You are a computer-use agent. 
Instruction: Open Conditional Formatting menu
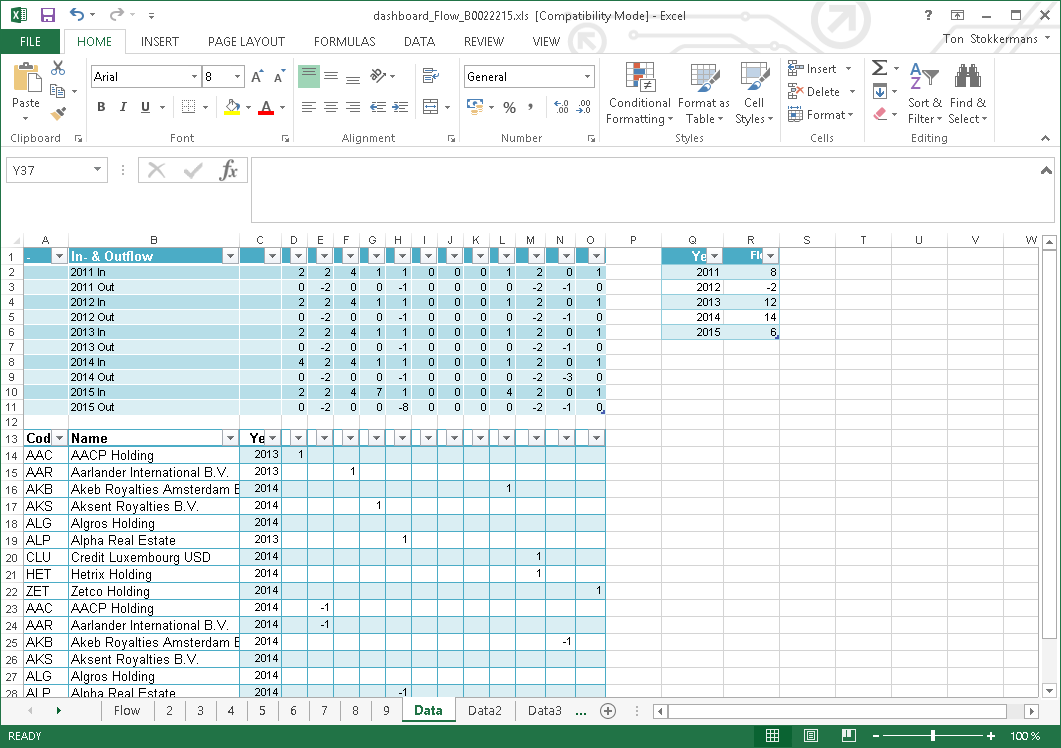[639, 94]
